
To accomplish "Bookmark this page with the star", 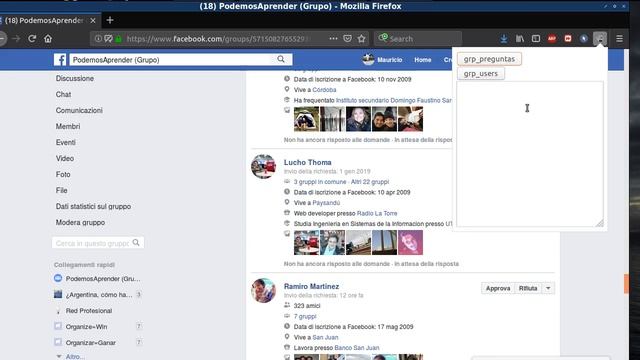I will click(362, 39).
